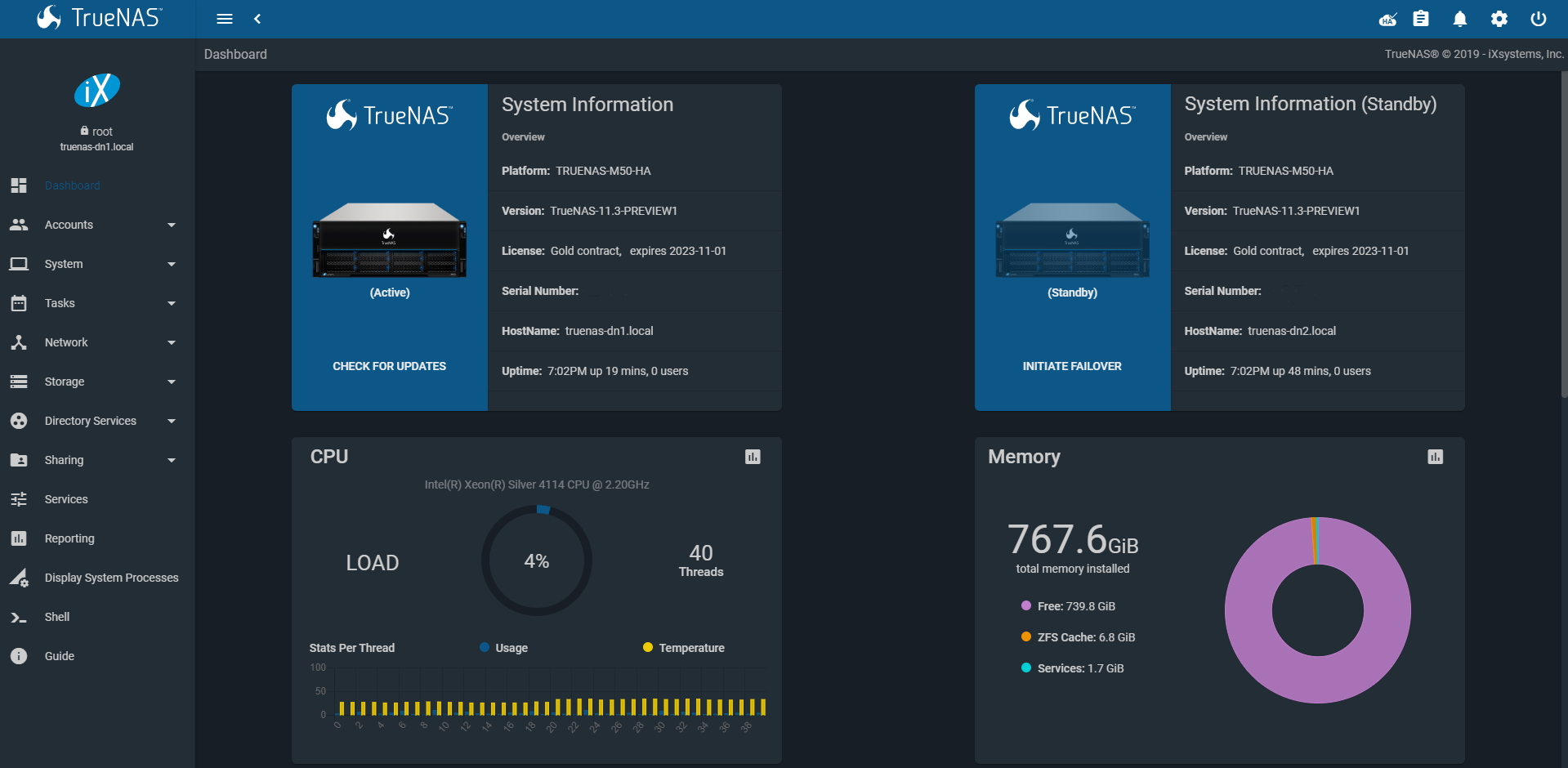Viewport: 1568px width, 768px height.
Task: Click "40 Threads" text in CPU card
Action: pyautogui.click(x=701, y=560)
